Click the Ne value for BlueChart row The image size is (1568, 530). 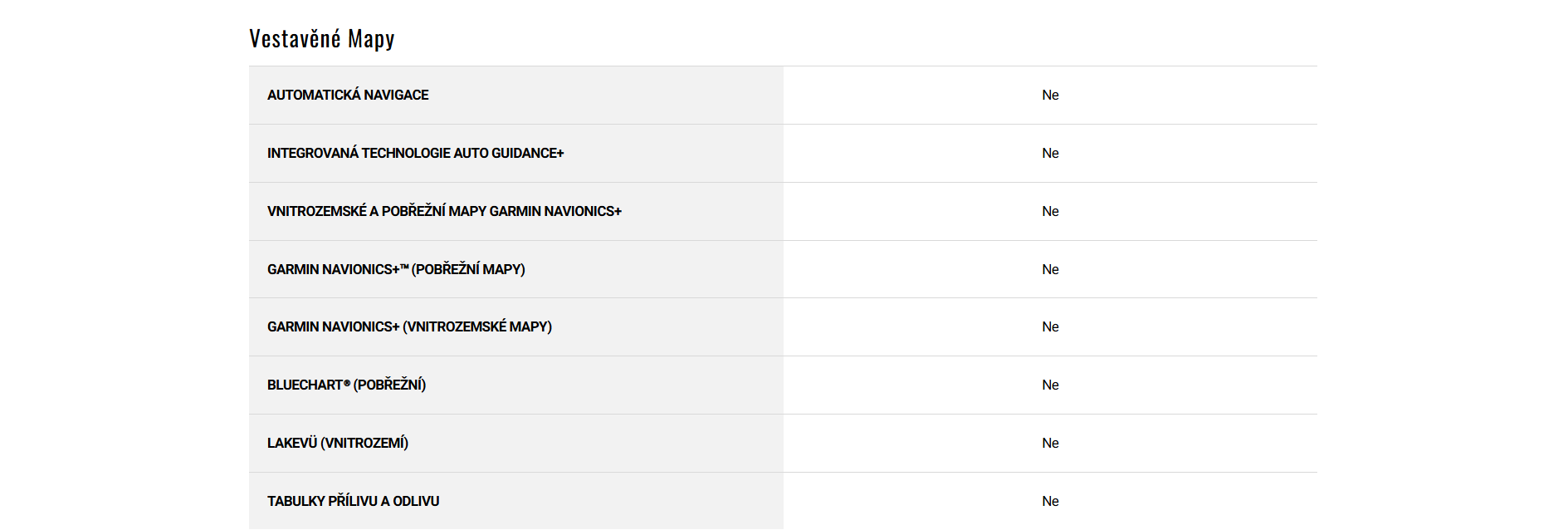tap(1050, 385)
